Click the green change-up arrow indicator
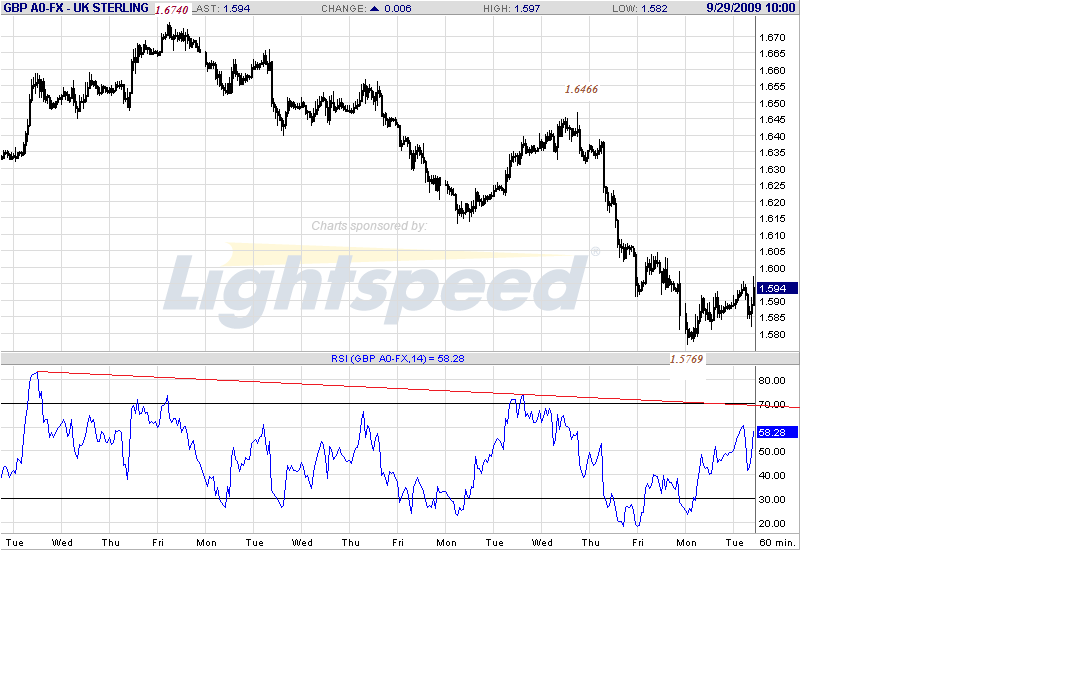The height and width of the screenshot is (699, 1088). (x=375, y=8)
